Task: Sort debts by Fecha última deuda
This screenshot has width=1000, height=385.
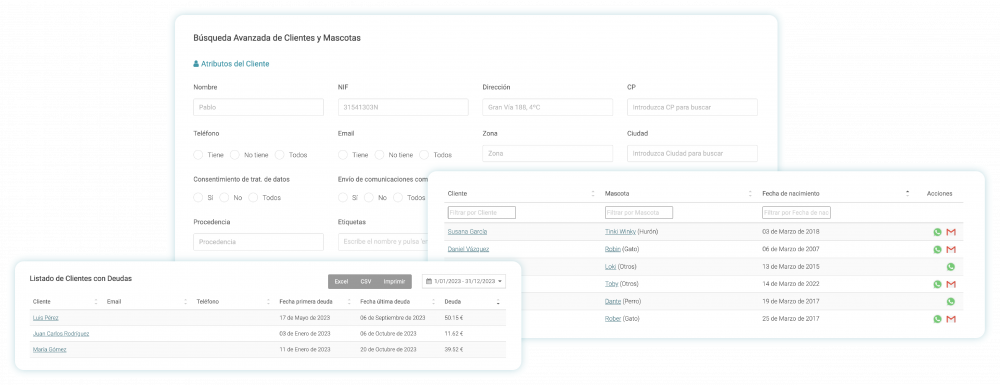Action: (x=433, y=301)
